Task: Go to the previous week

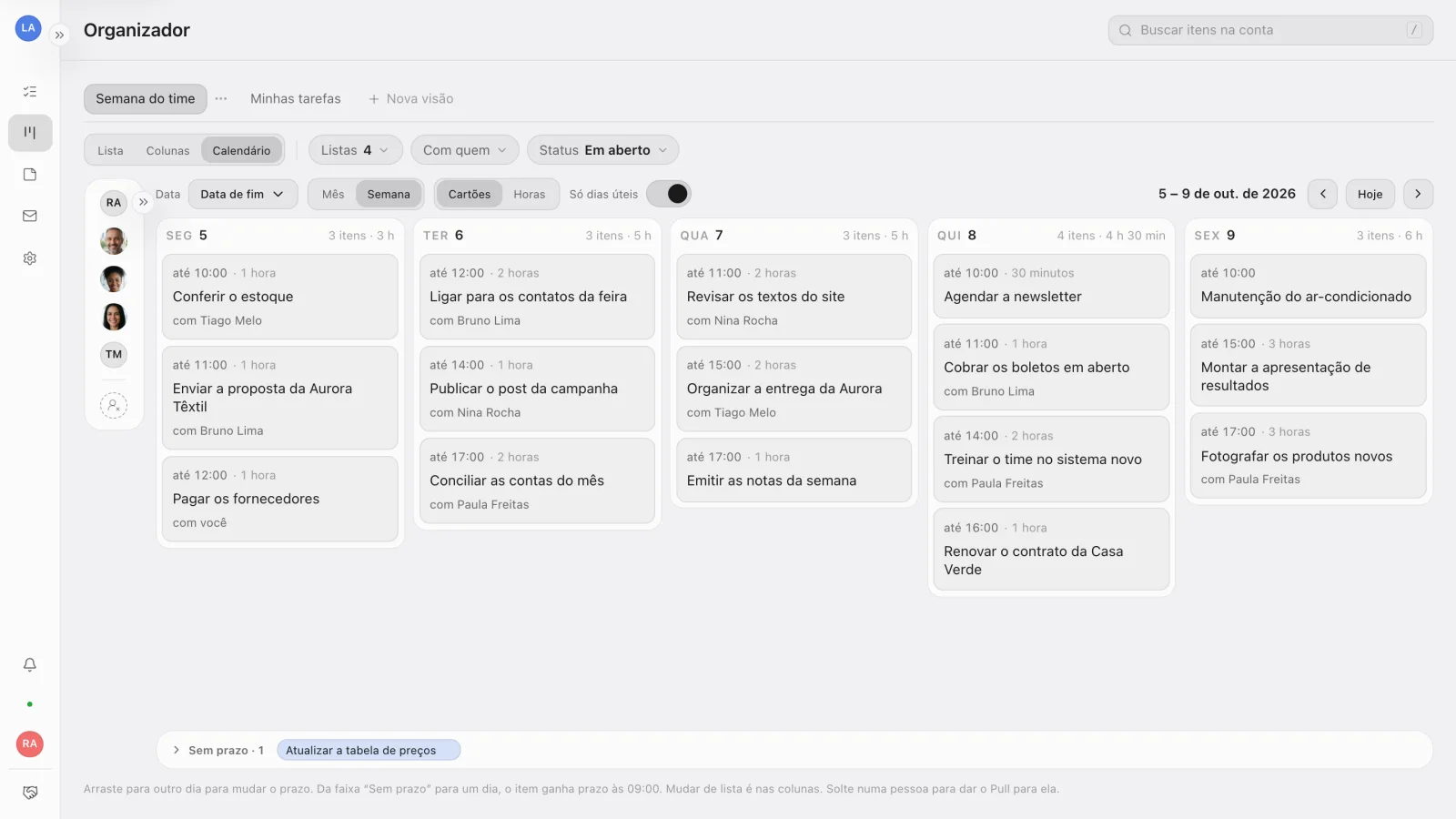Action: click(1322, 194)
